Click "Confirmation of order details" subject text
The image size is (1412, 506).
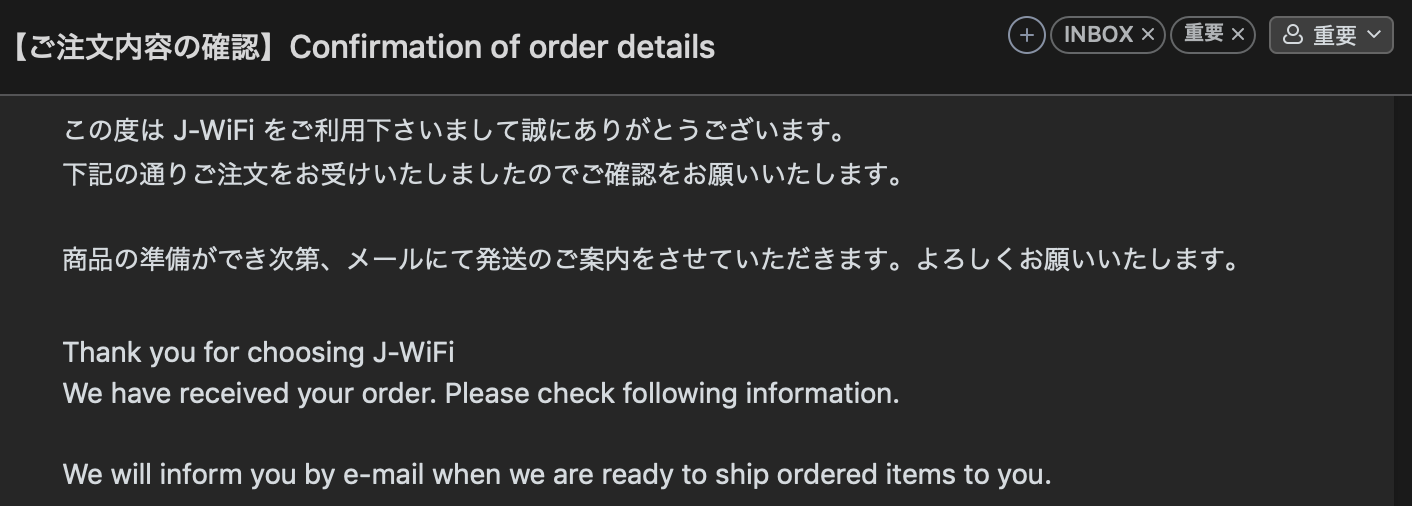pyautogui.click(x=502, y=47)
